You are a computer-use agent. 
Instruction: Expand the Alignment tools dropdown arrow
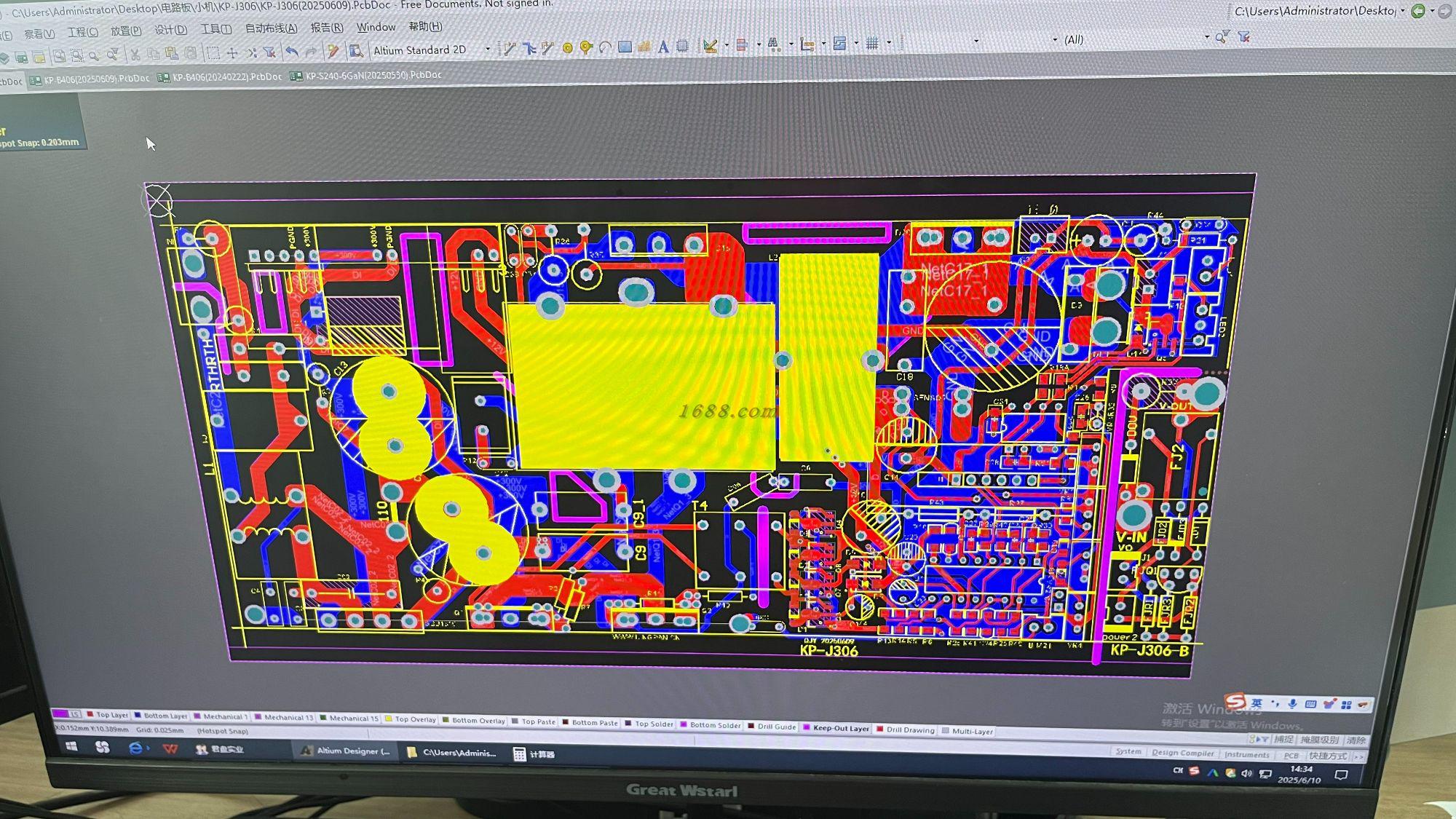click(759, 44)
